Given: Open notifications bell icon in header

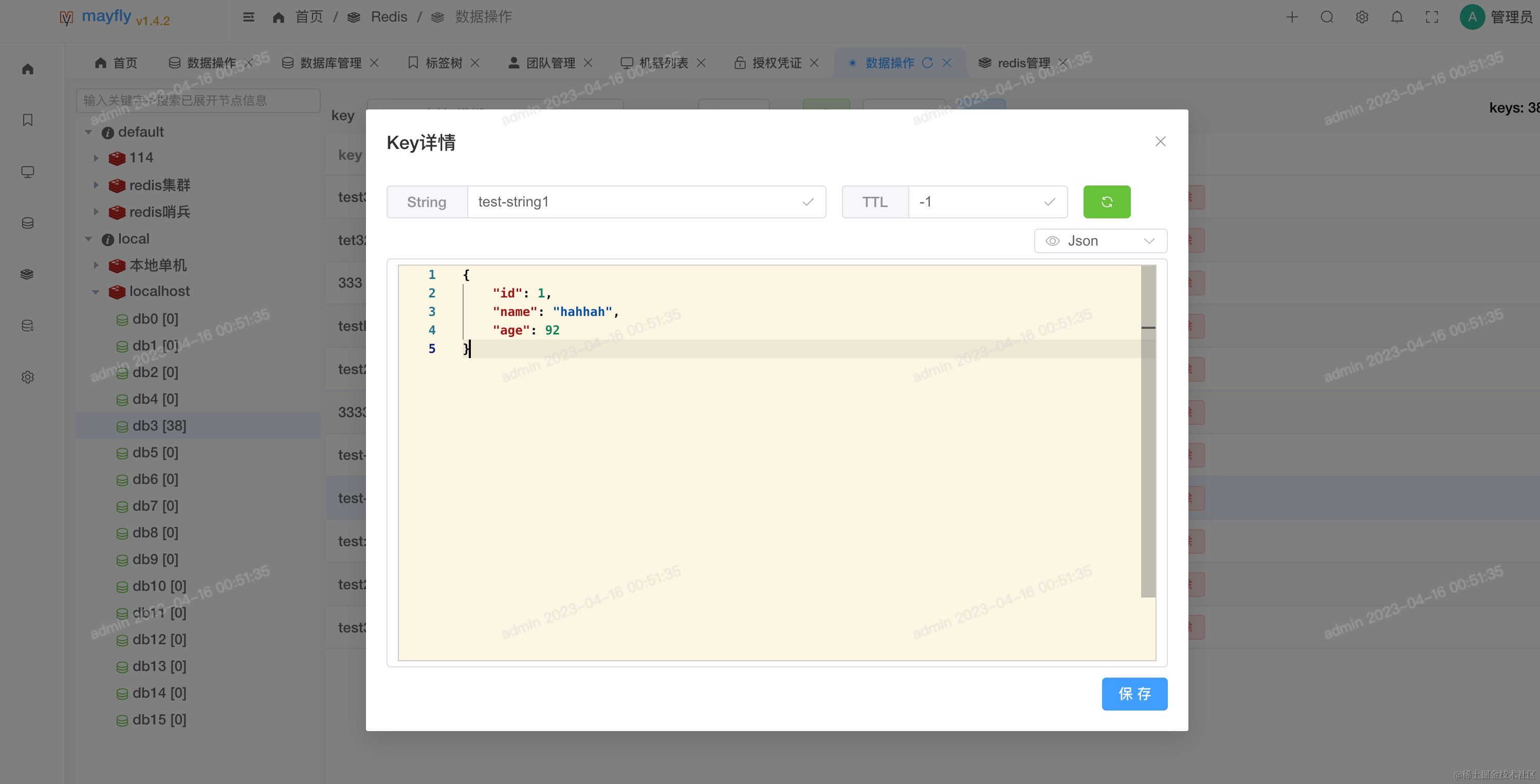Looking at the screenshot, I should pos(1397,17).
